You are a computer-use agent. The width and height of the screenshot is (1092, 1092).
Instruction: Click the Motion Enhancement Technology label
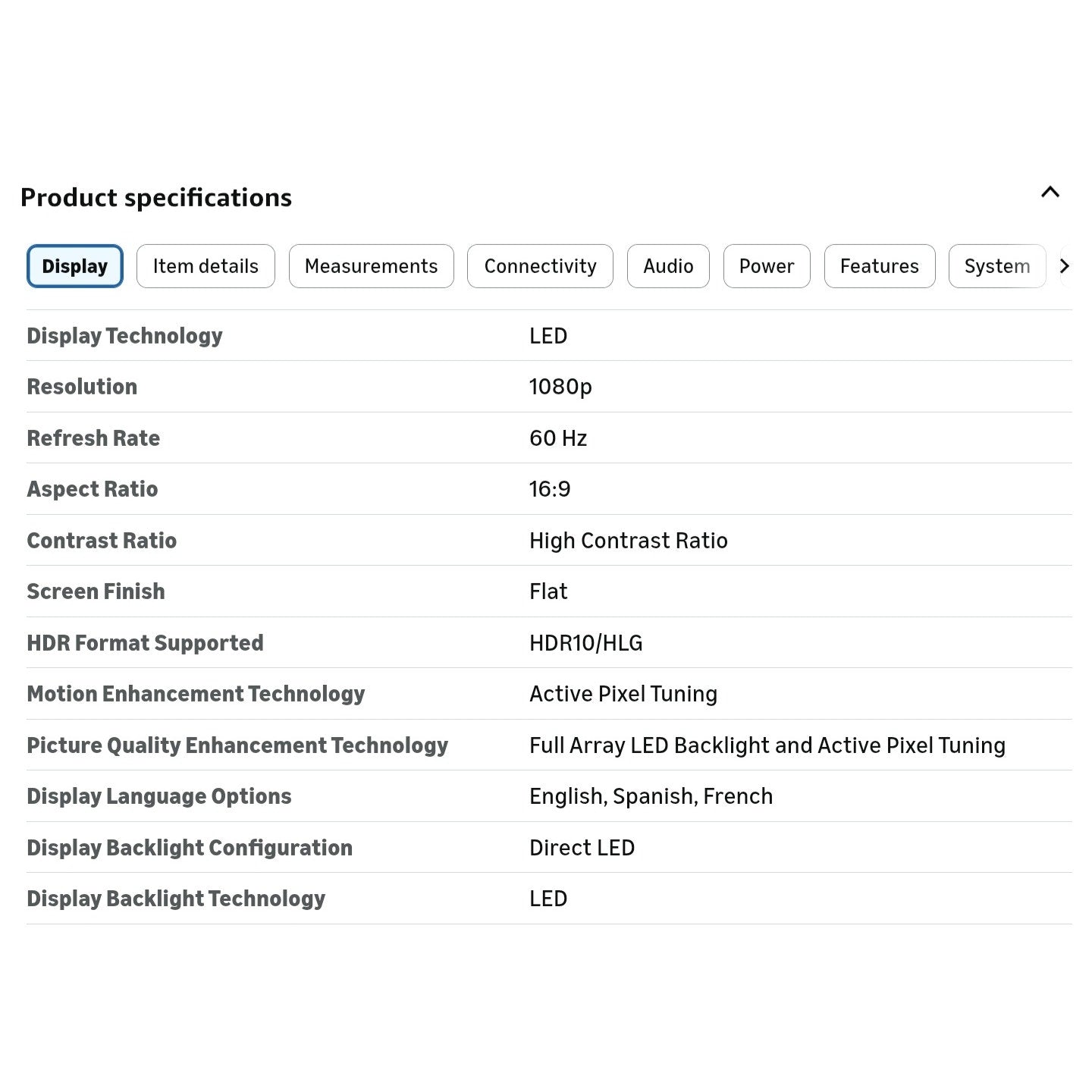196,694
